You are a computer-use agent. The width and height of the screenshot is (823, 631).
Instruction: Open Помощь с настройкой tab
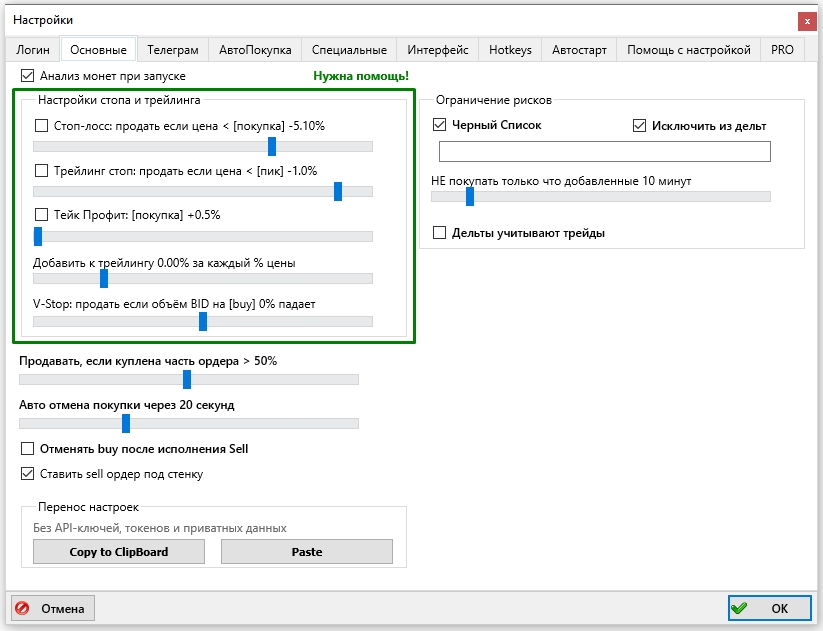tap(689, 50)
